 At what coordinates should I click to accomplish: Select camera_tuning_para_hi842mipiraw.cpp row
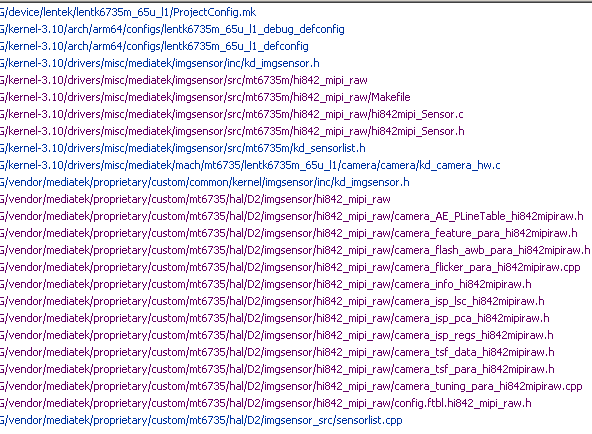(291, 386)
